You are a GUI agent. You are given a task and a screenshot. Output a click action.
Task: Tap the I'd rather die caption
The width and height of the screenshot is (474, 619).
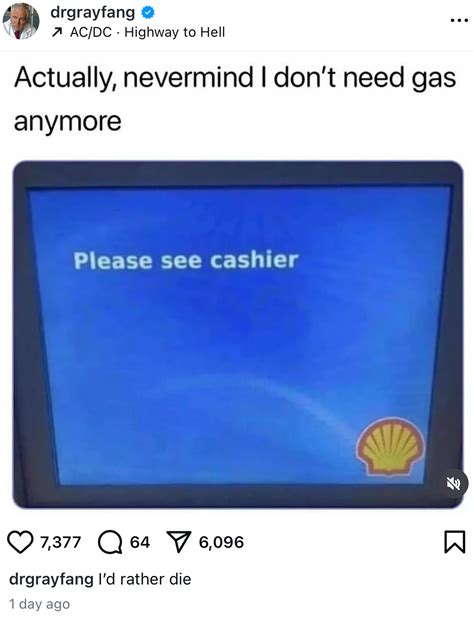[x=144, y=579]
